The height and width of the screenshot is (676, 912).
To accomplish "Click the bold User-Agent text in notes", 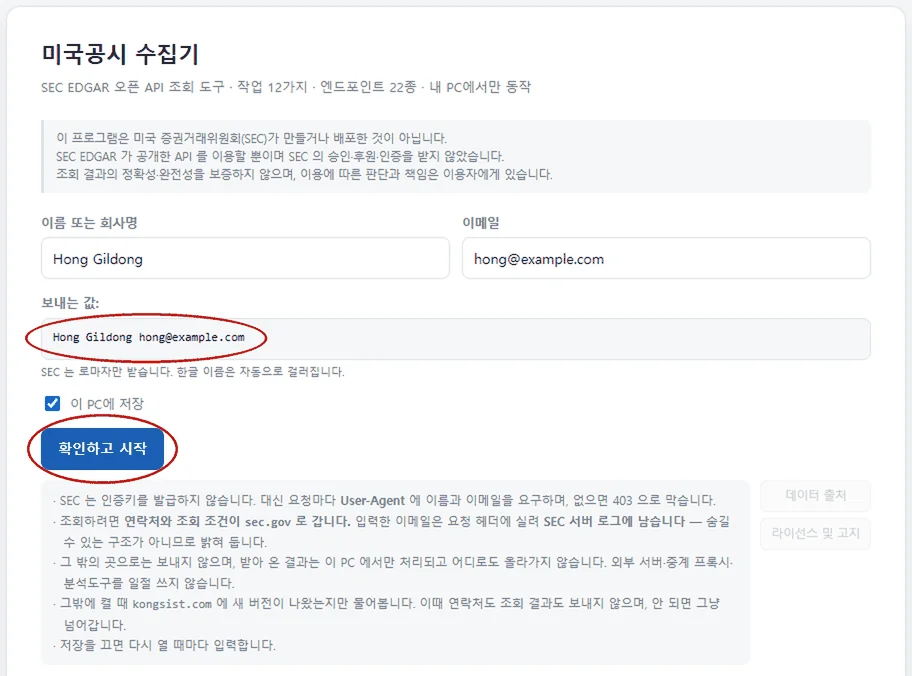I will click(372, 501).
